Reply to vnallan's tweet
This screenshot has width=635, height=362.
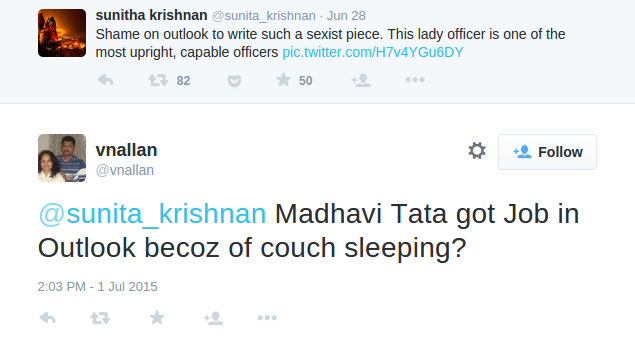point(47,318)
